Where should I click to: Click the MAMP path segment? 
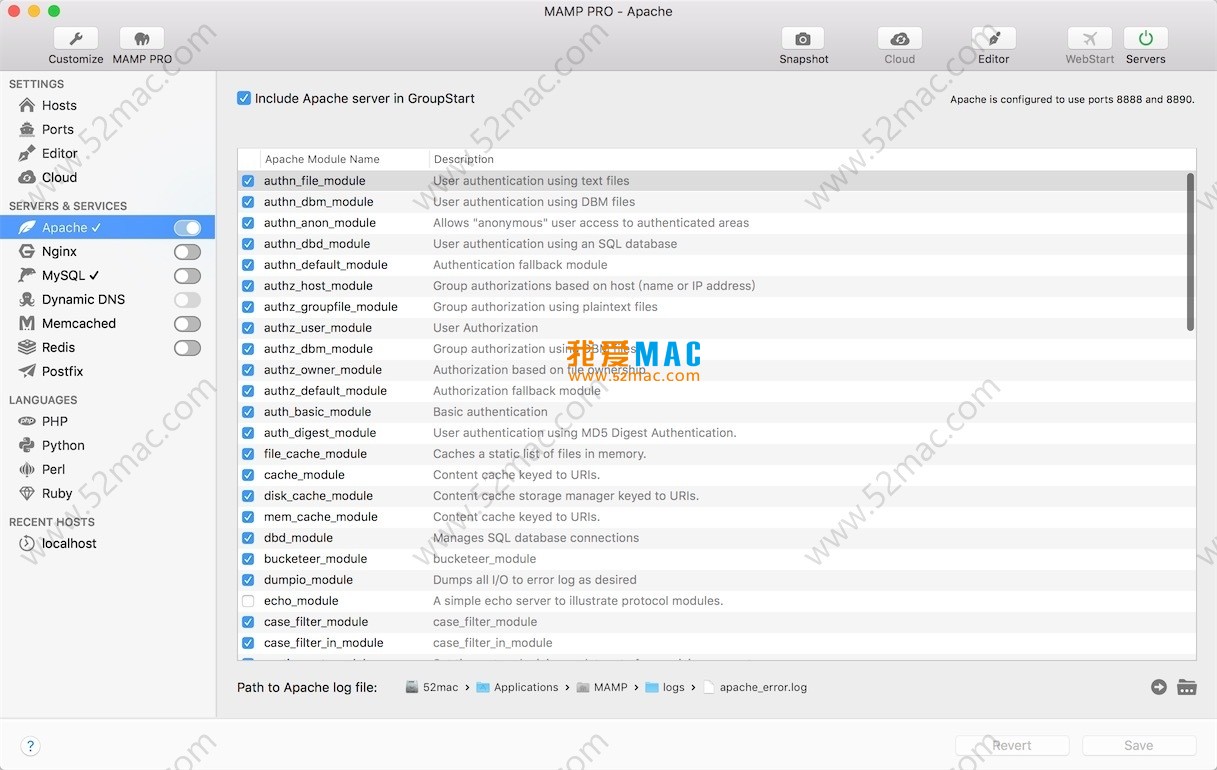(x=602, y=687)
